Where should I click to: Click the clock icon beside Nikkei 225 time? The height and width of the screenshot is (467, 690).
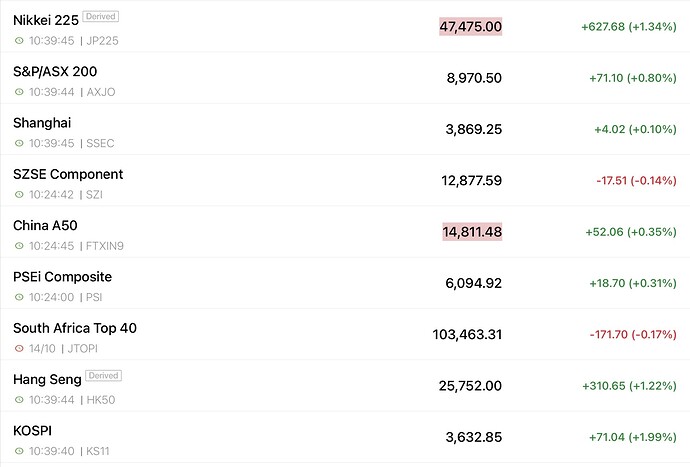[x=19, y=40]
